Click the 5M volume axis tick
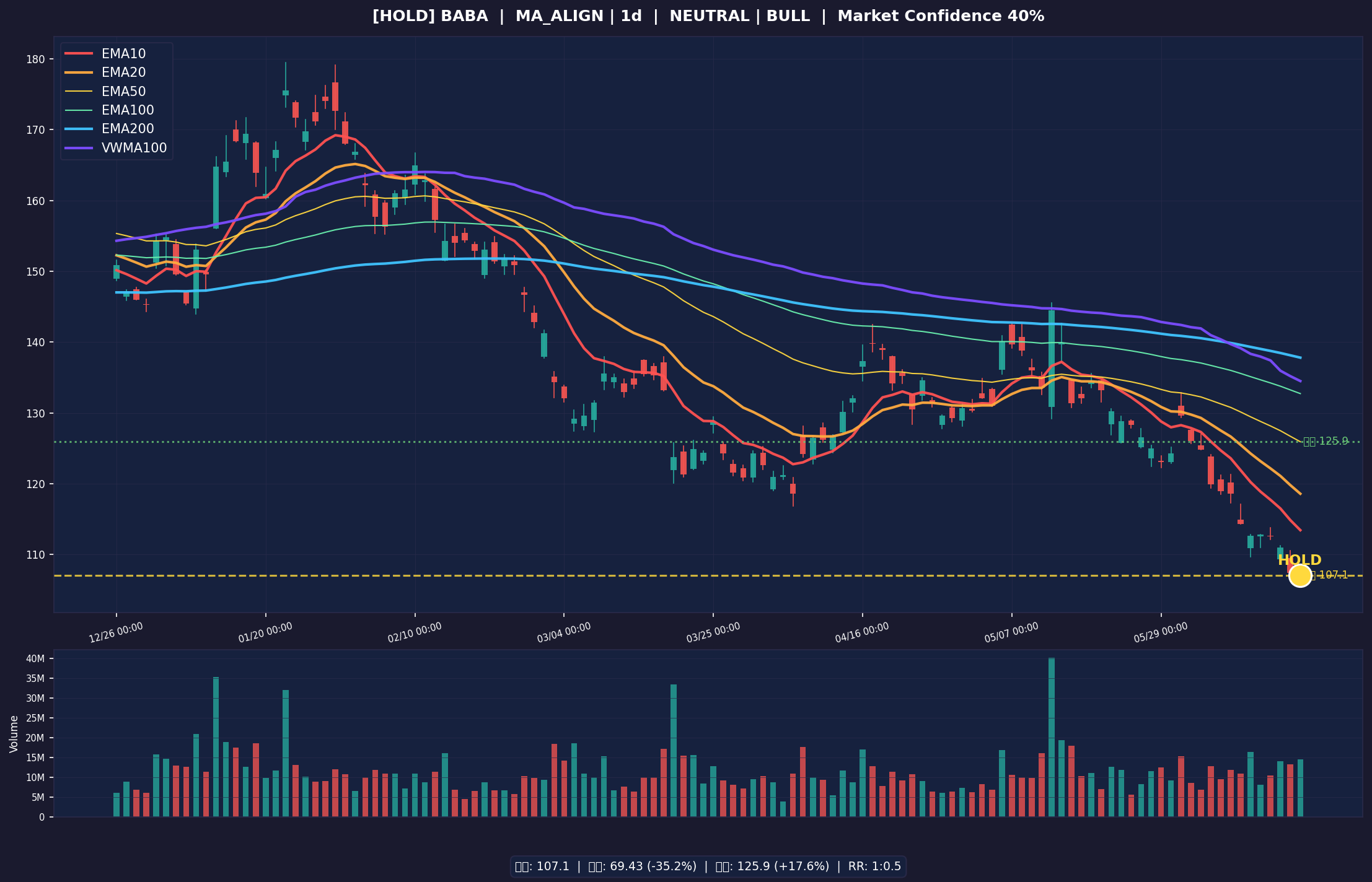The height and width of the screenshot is (882, 1372). 38,797
